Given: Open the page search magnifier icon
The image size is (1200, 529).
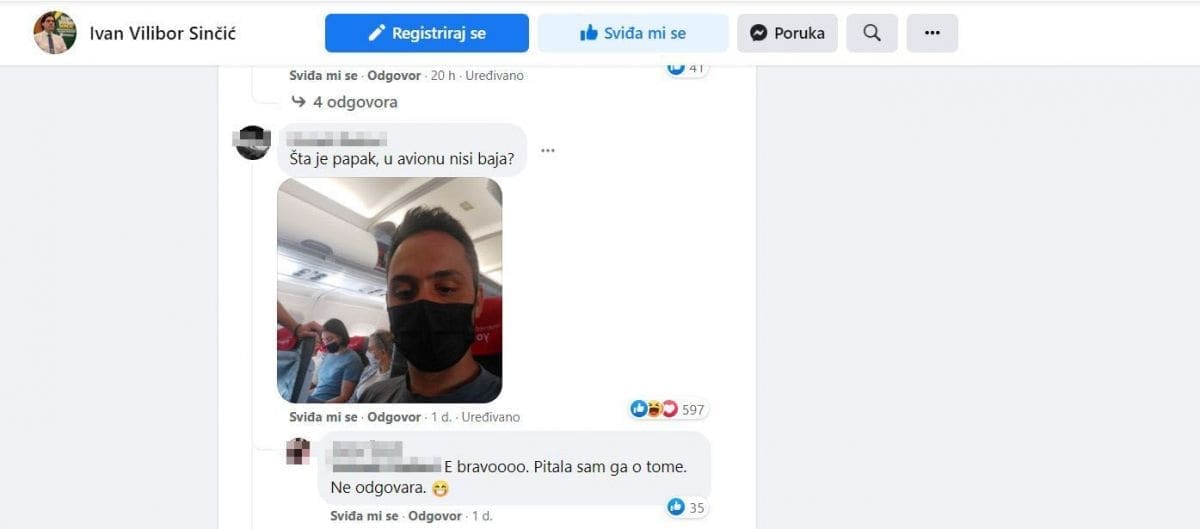Looking at the screenshot, I should (x=872, y=33).
